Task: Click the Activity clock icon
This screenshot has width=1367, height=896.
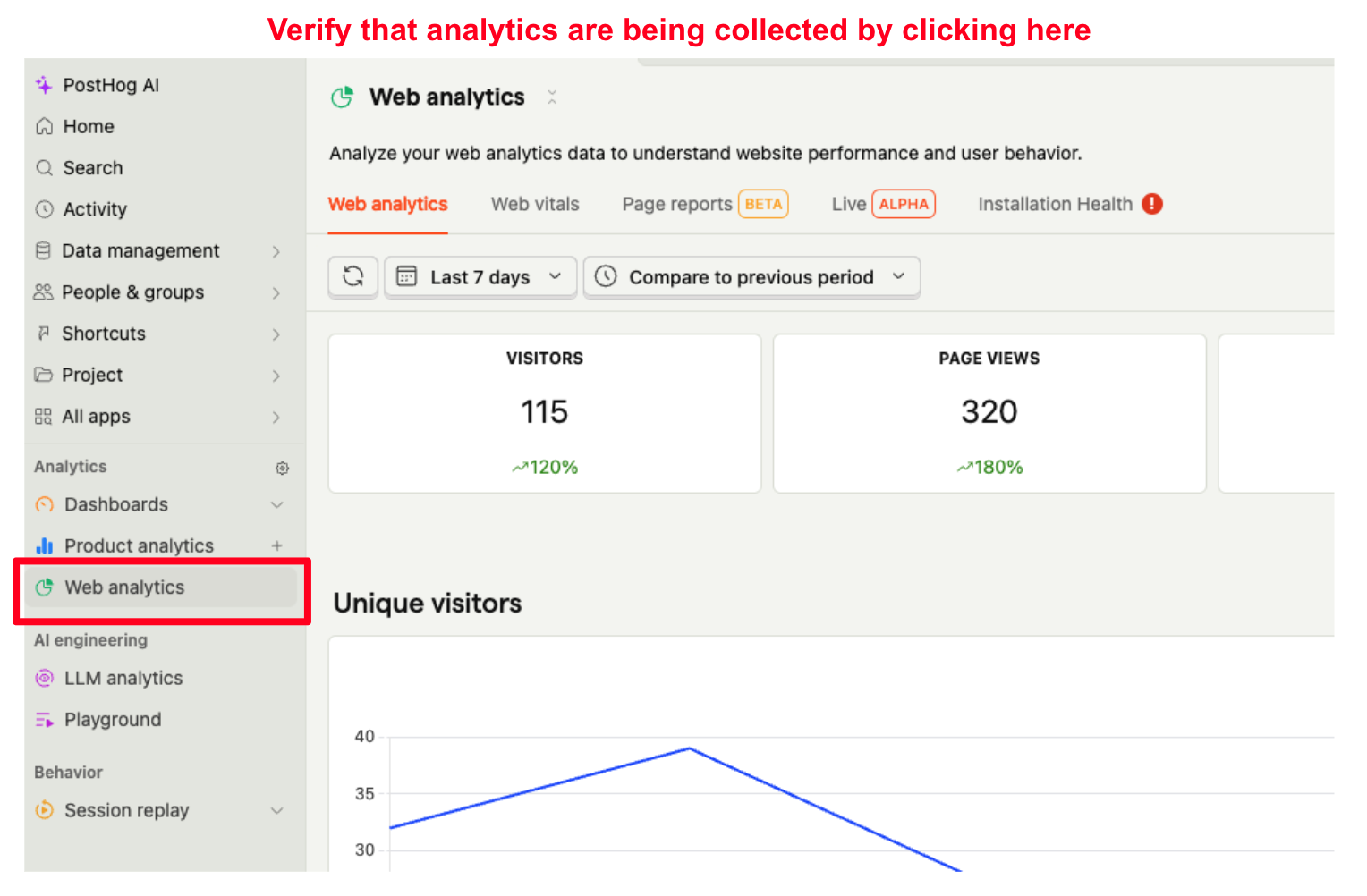Action: (x=44, y=209)
